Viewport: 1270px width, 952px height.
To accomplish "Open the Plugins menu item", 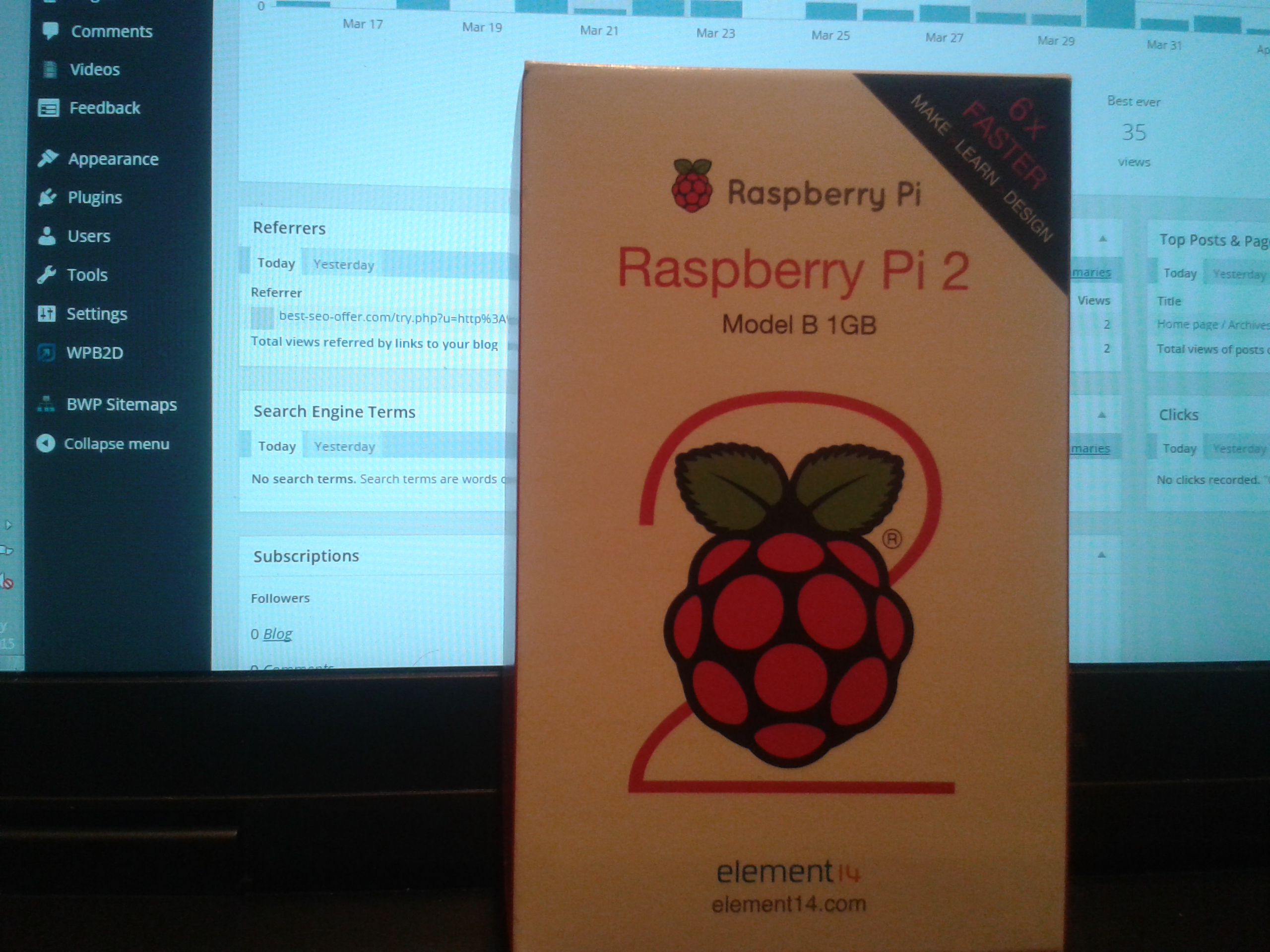I will (x=95, y=197).
